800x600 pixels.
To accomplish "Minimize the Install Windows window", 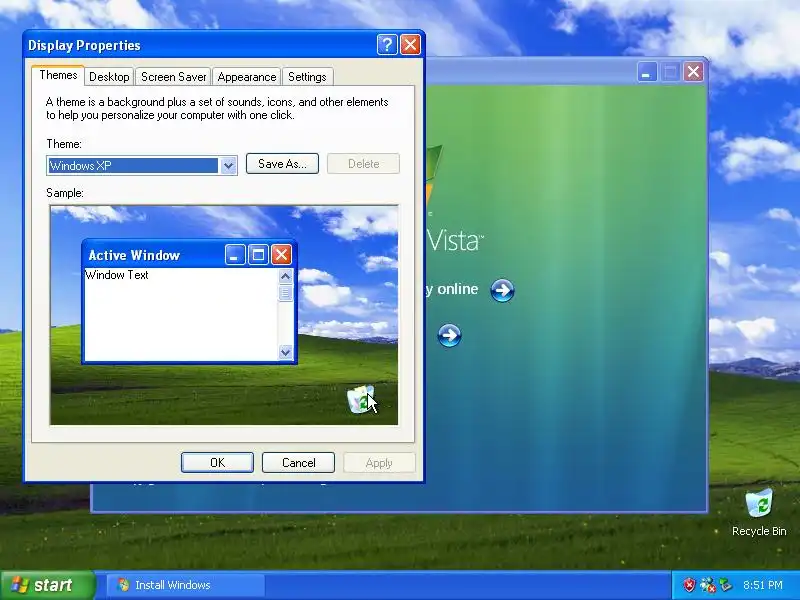I will click(x=647, y=72).
